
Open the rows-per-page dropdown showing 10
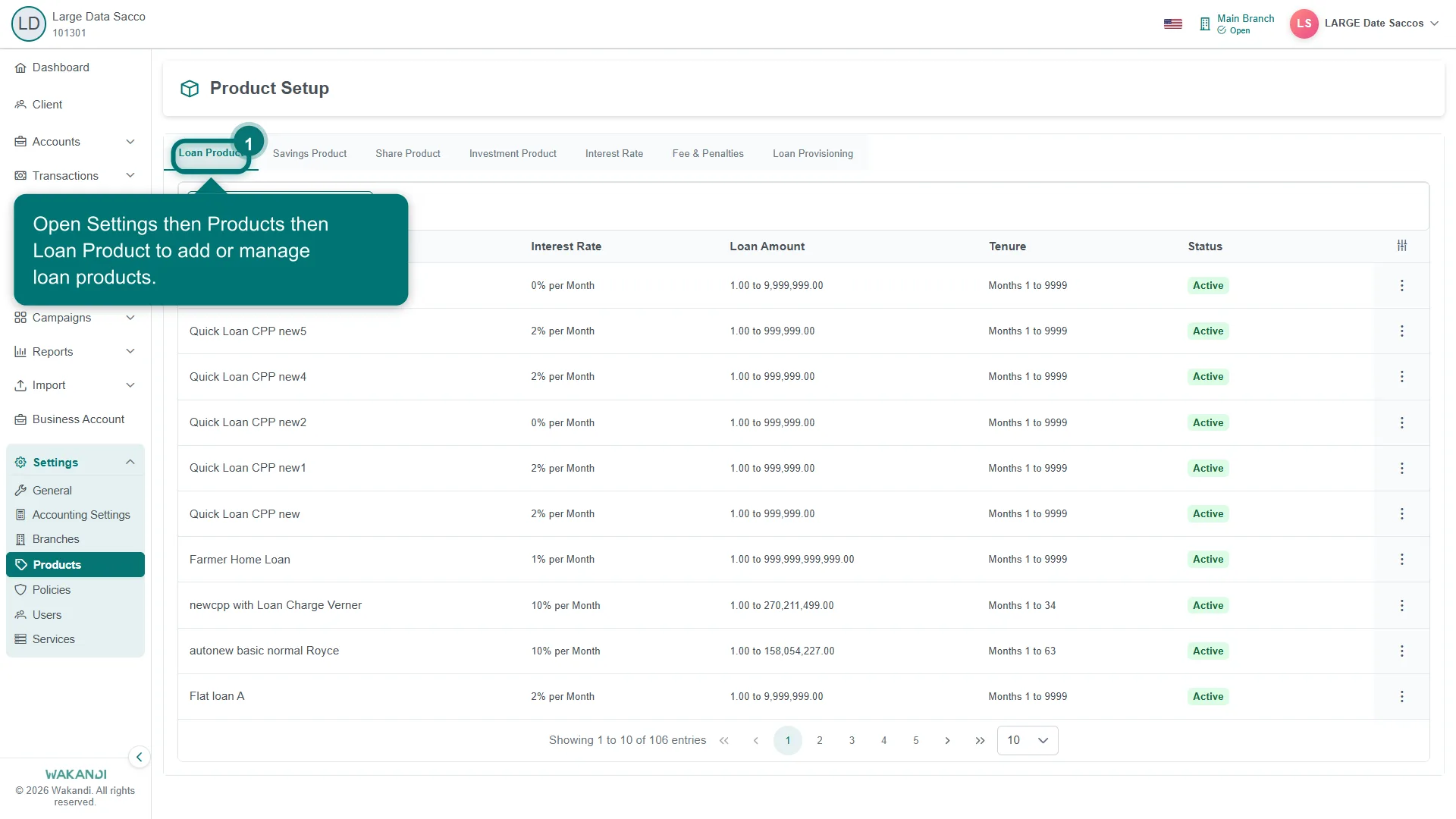pos(1027,741)
